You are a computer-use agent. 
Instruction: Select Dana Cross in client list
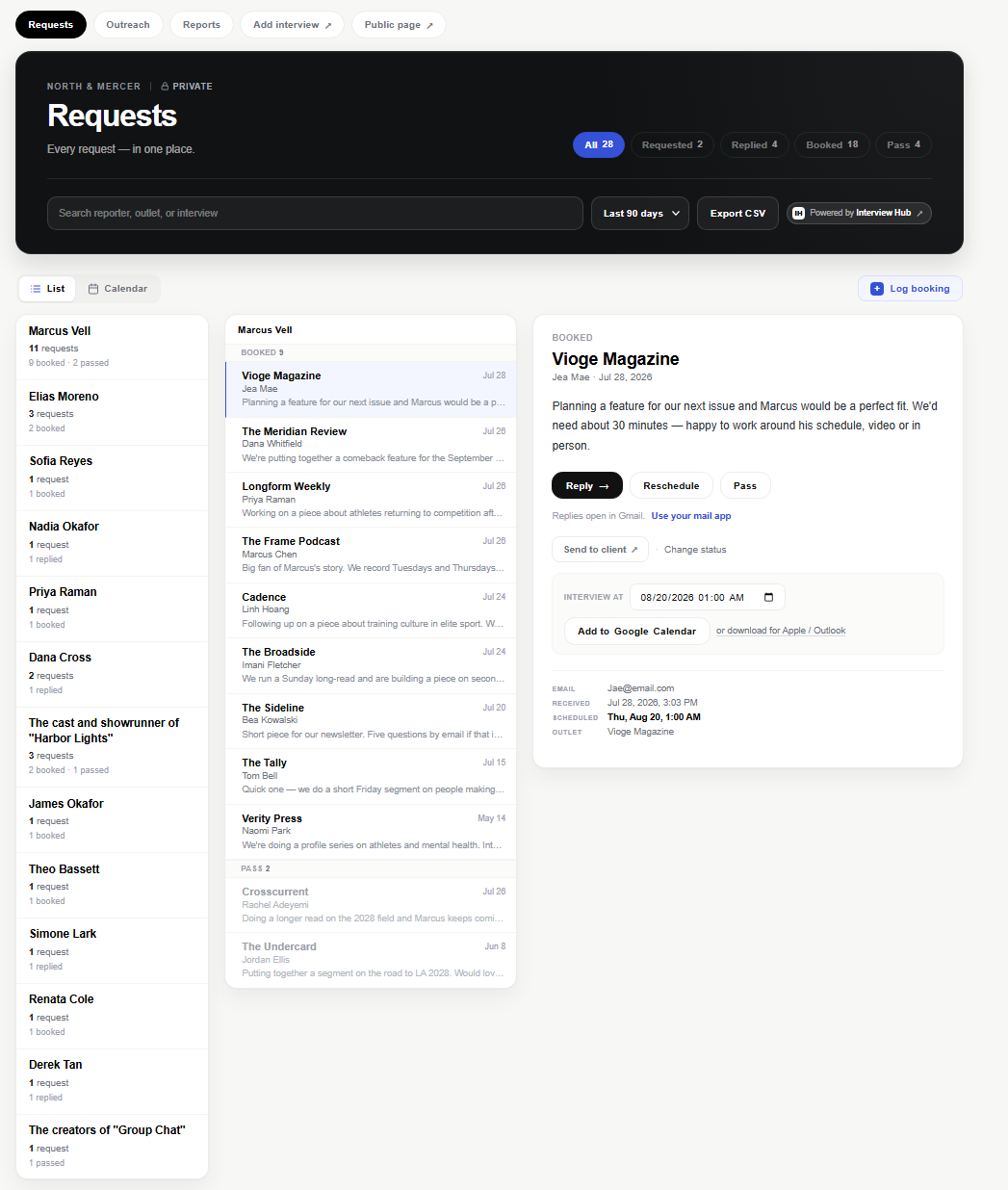[x=113, y=674]
